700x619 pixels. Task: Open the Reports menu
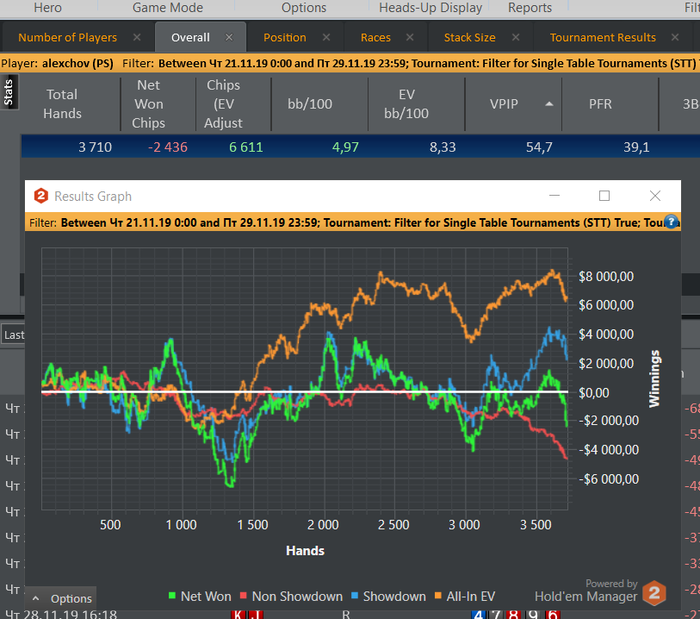point(530,8)
